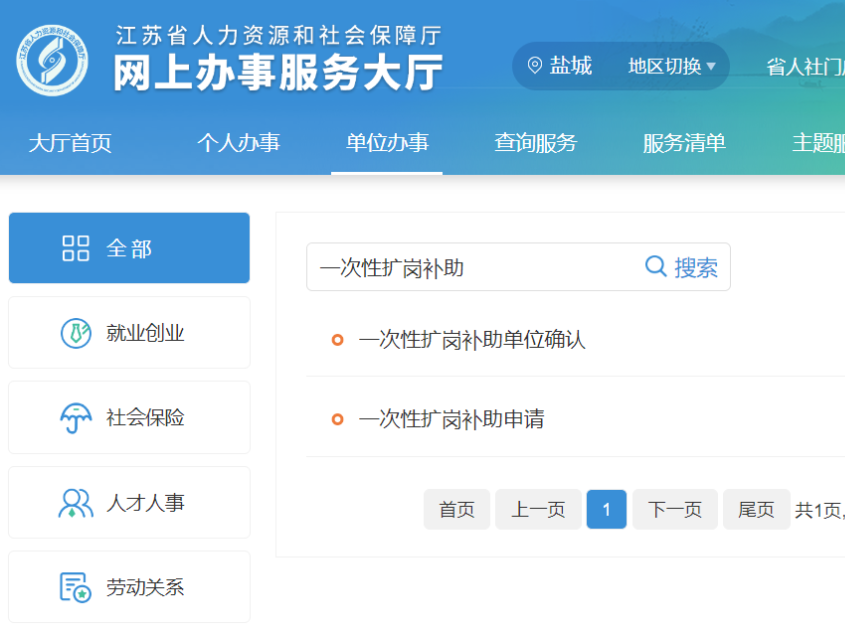Switch to the 个人办事 tab

click(238, 143)
